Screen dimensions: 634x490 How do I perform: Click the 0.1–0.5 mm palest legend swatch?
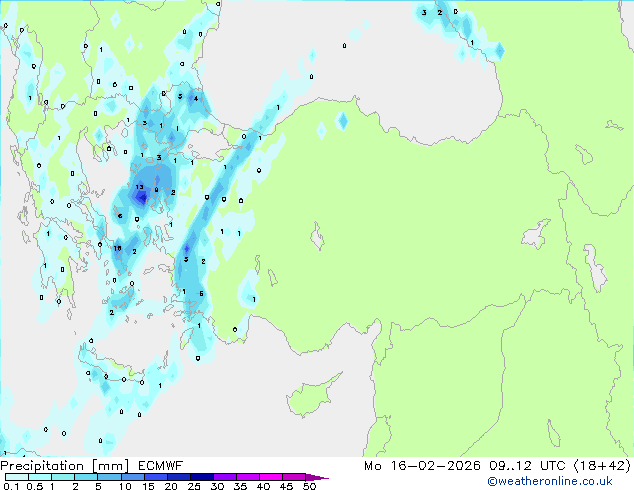click(17, 477)
